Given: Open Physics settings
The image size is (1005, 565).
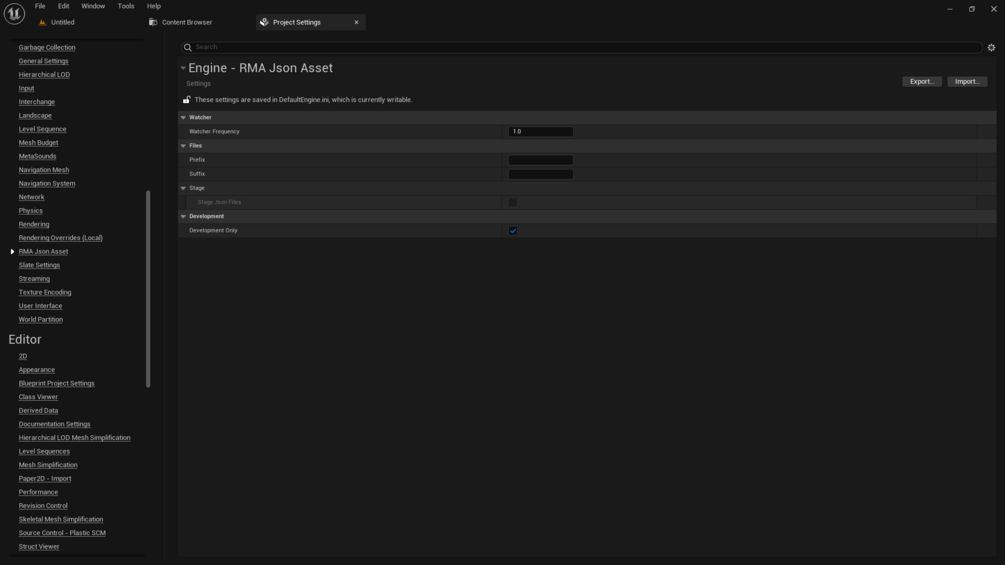Looking at the screenshot, I should 31,211.
